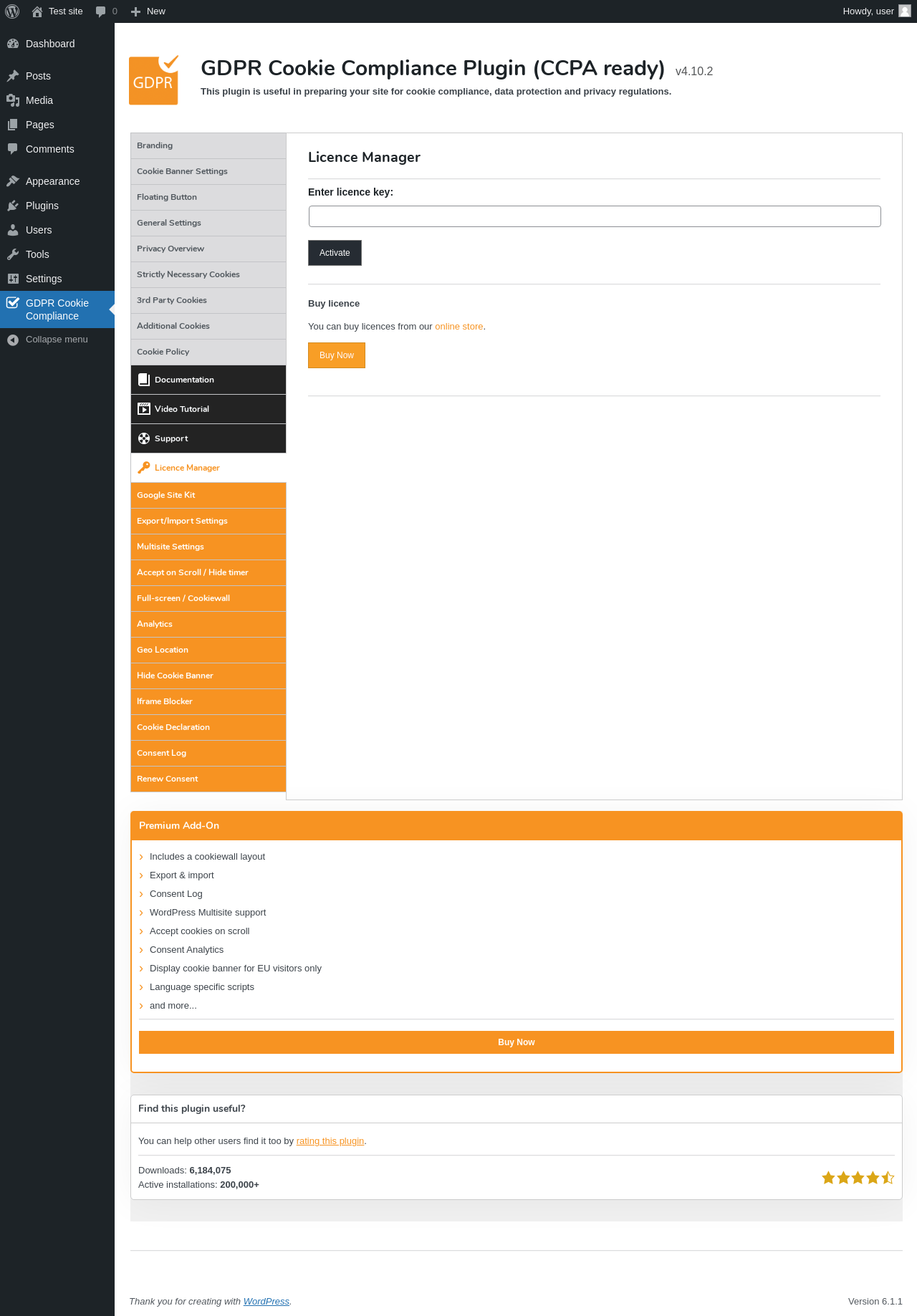Click 'Display cookie banner for EU visitors only'
This screenshot has width=917, height=1316.
tap(236, 969)
